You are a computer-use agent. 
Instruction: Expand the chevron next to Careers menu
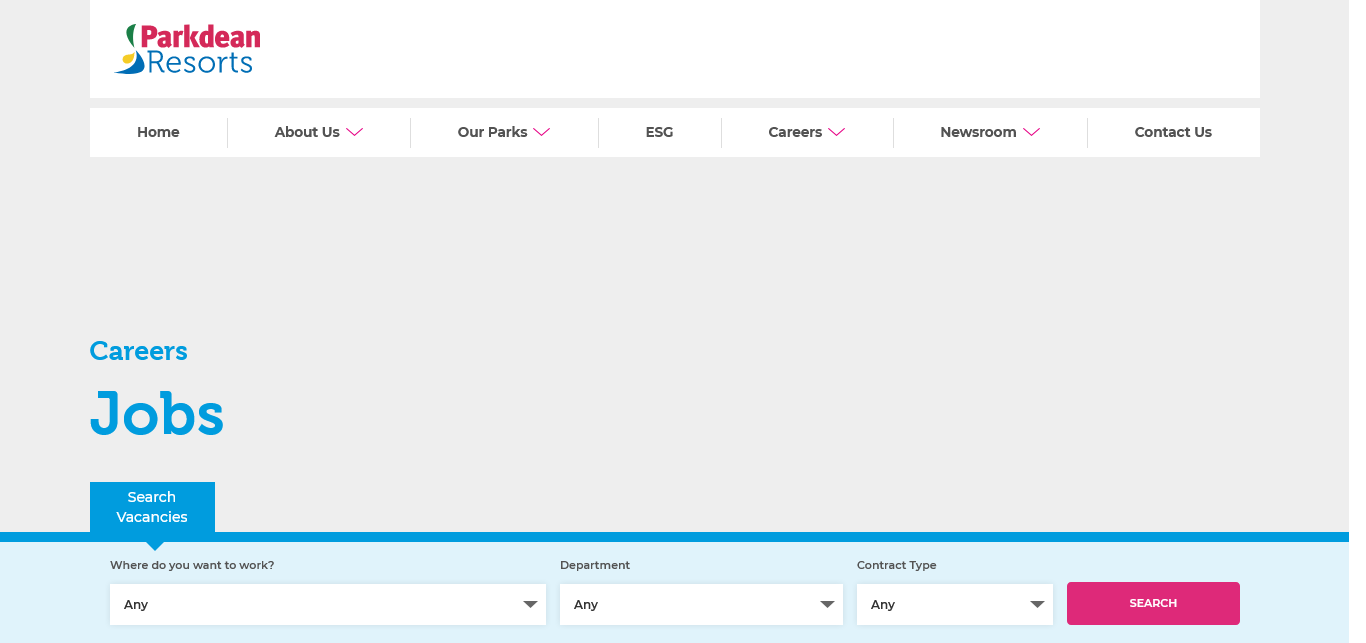tap(837, 132)
